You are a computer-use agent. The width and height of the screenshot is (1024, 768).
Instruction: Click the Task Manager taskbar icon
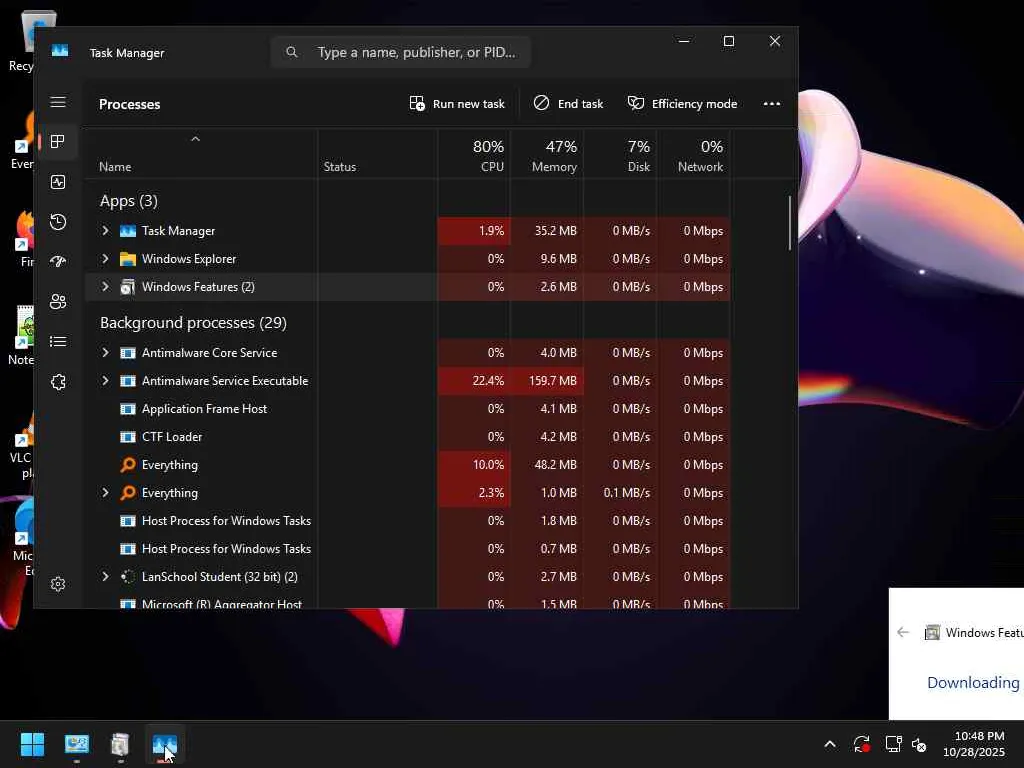click(165, 744)
